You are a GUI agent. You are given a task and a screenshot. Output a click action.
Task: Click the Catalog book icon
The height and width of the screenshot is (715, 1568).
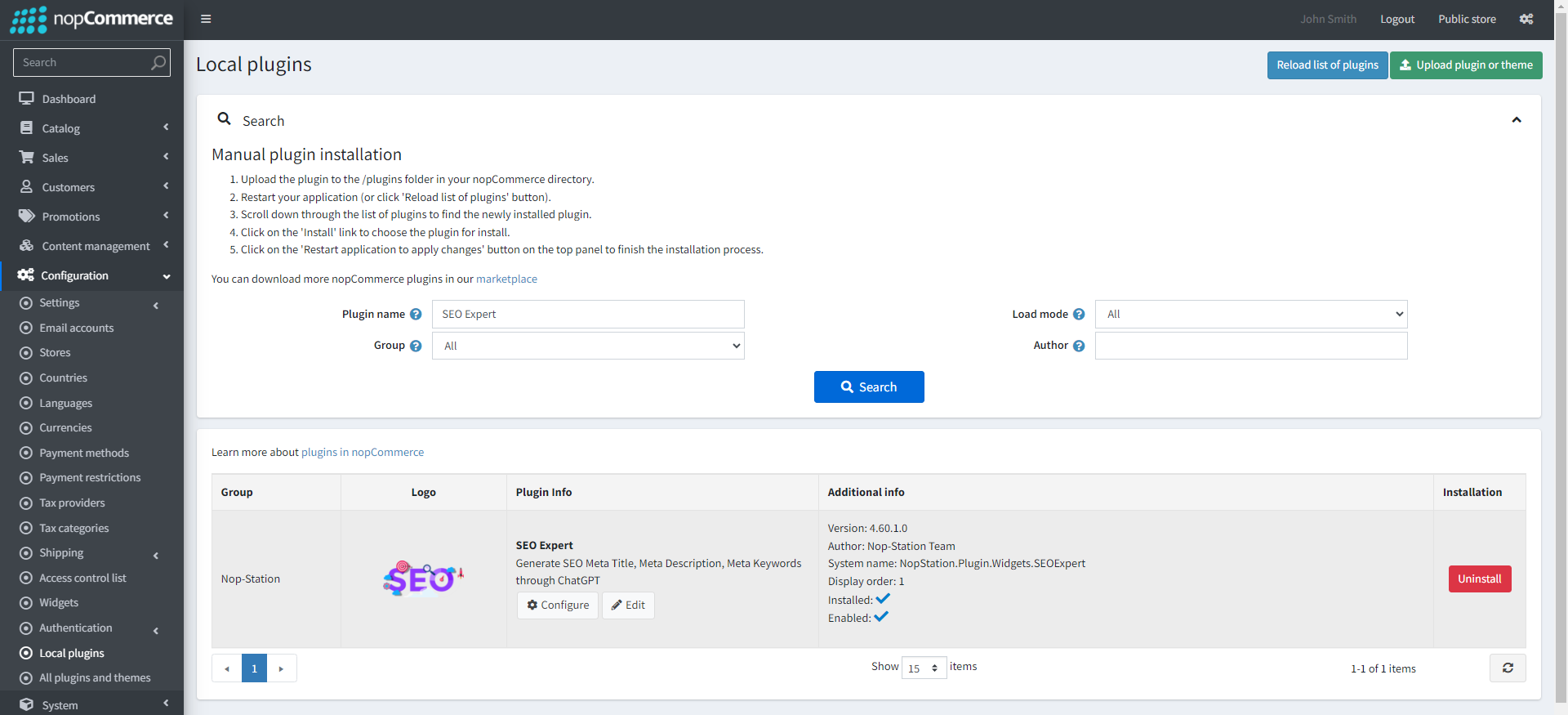point(27,127)
